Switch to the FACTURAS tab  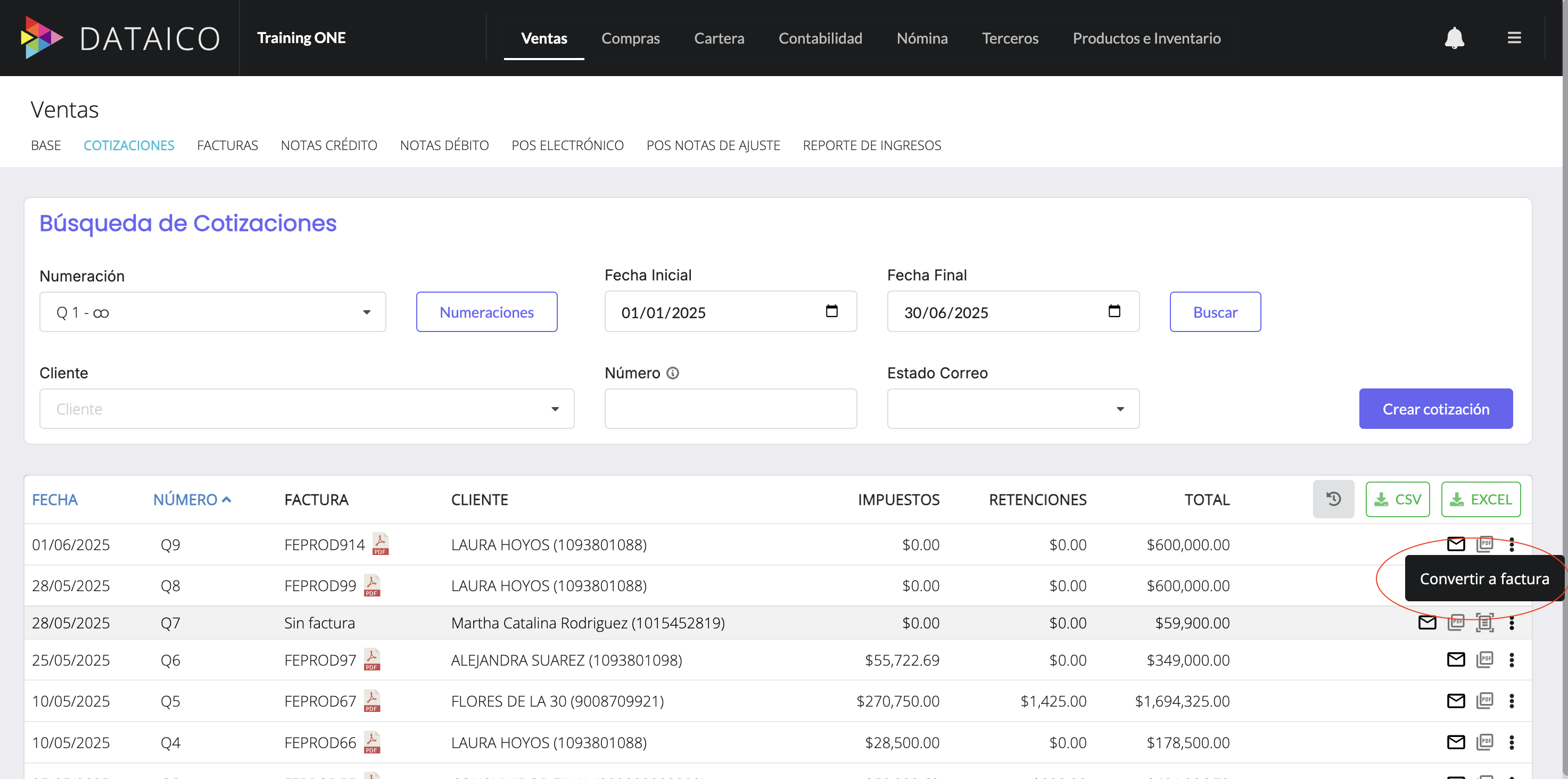click(x=227, y=145)
